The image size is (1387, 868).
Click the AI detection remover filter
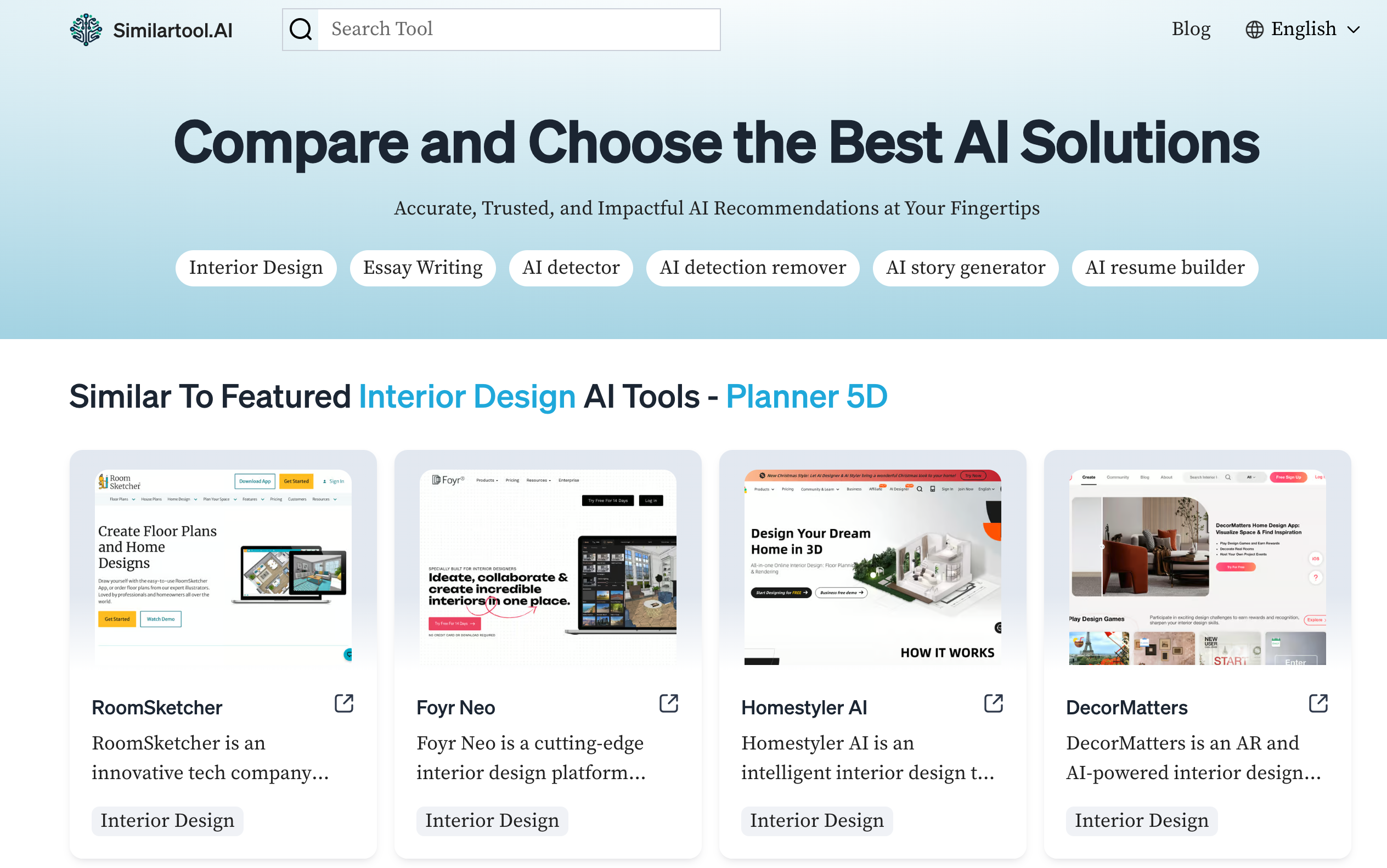[x=753, y=268]
